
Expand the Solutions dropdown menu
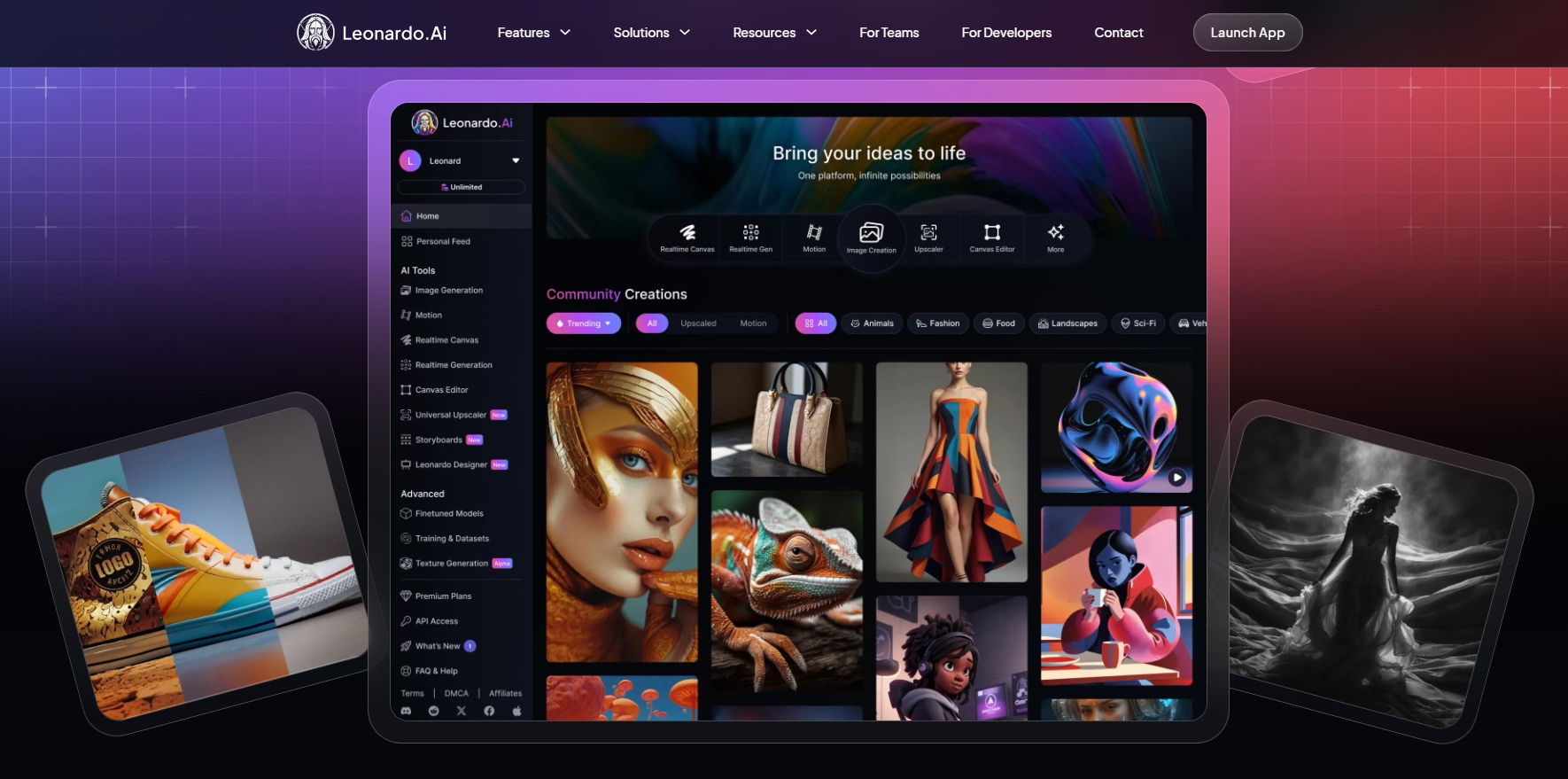click(651, 33)
